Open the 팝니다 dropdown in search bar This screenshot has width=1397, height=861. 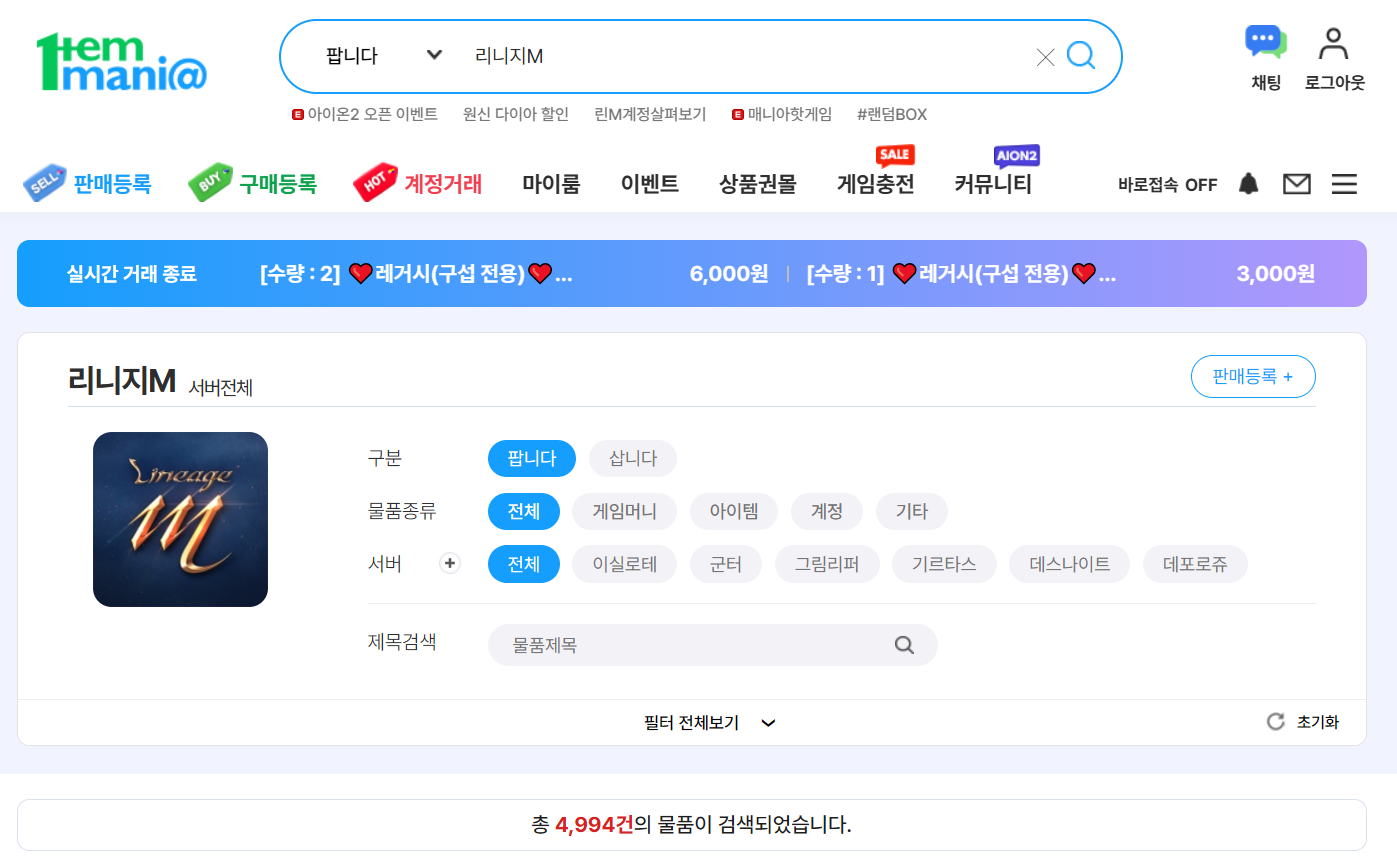click(x=383, y=56)
